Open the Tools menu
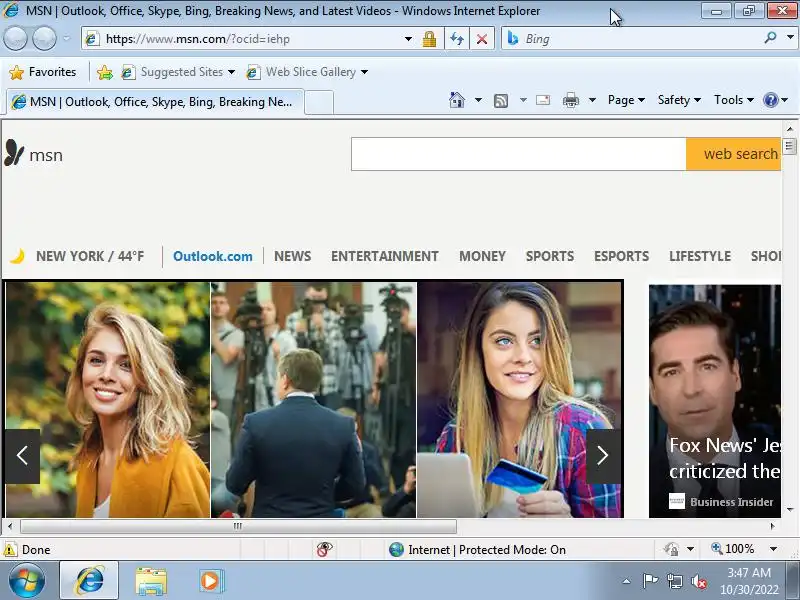 tap(734, 100)
